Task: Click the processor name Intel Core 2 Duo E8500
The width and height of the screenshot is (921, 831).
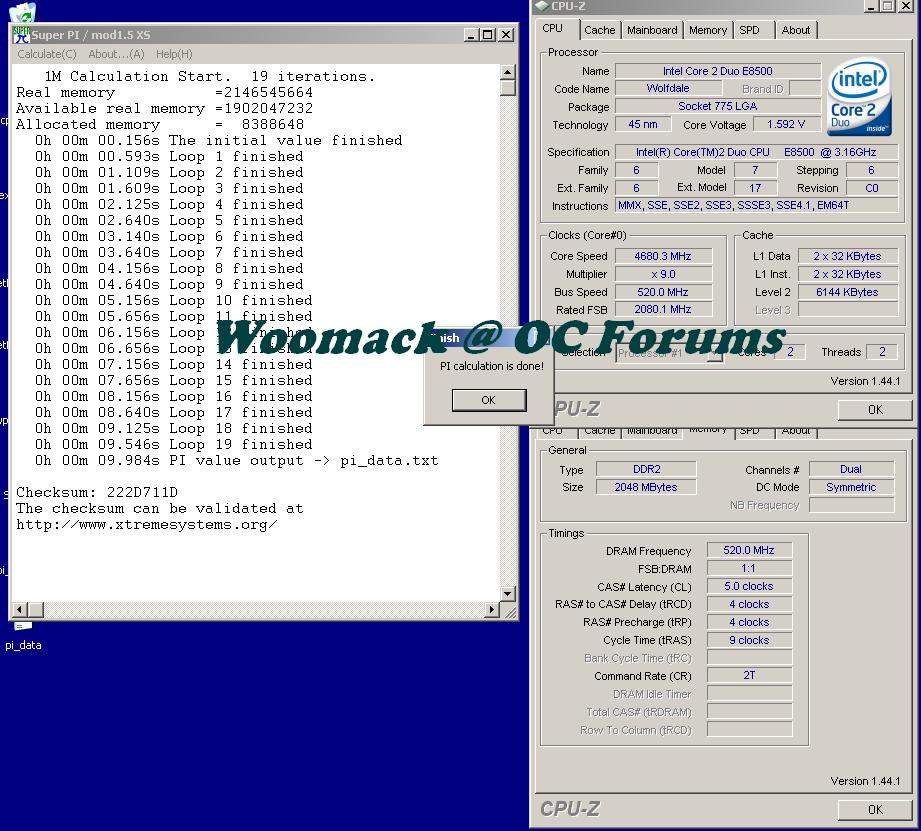Action: click(718, 71)
